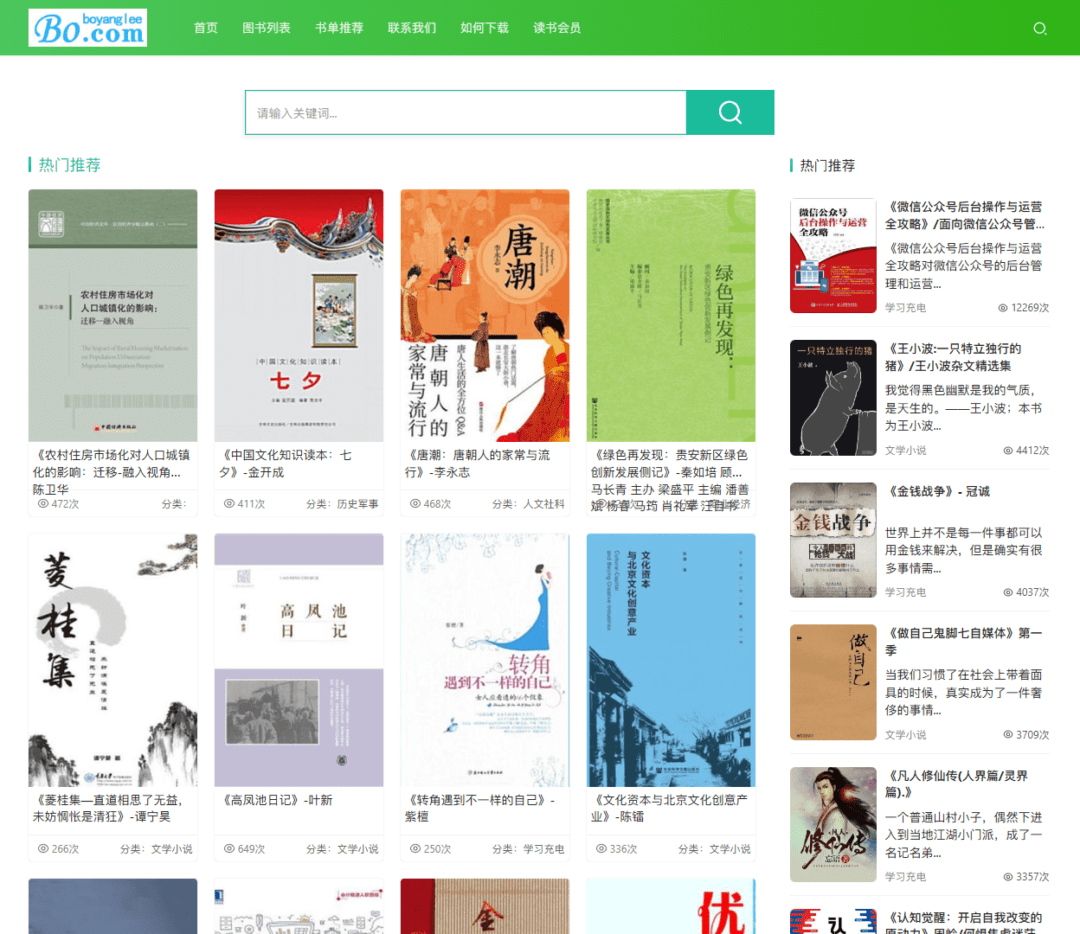Screen dimensions: 1080x934
Task: Click the keyword search input box
Action: tap(465, 112)
